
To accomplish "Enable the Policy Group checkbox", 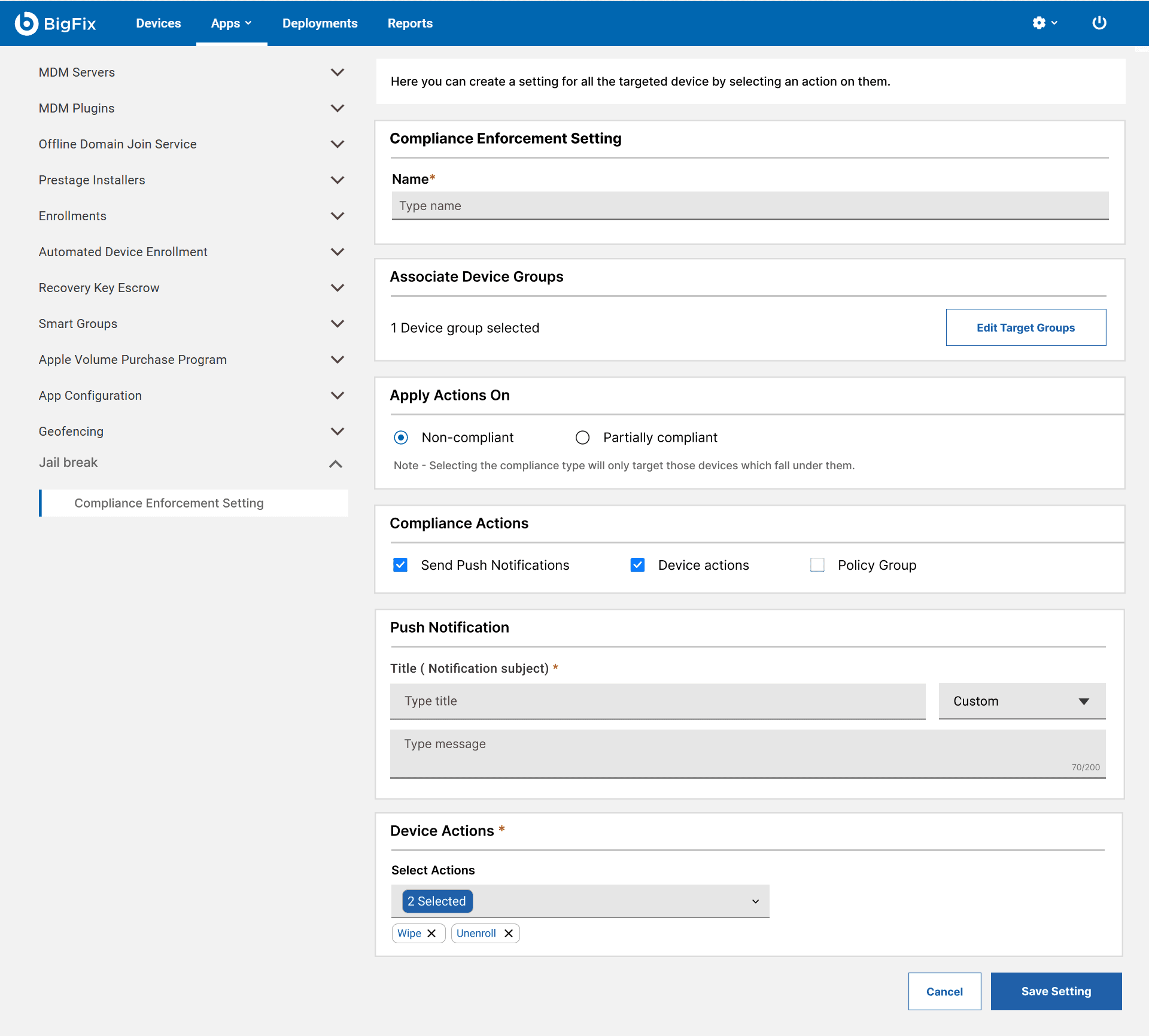I will point(817,565).
